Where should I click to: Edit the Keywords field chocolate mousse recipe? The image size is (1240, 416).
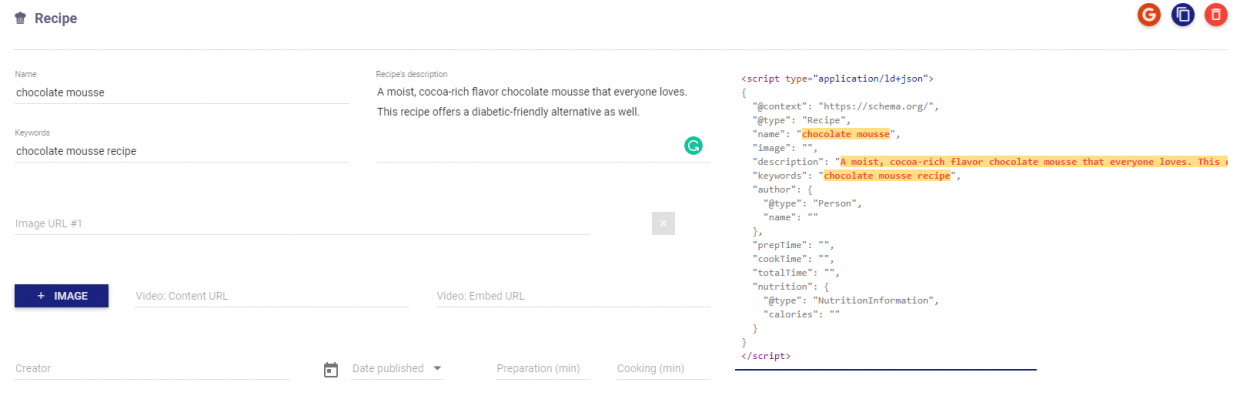(181, 151)
